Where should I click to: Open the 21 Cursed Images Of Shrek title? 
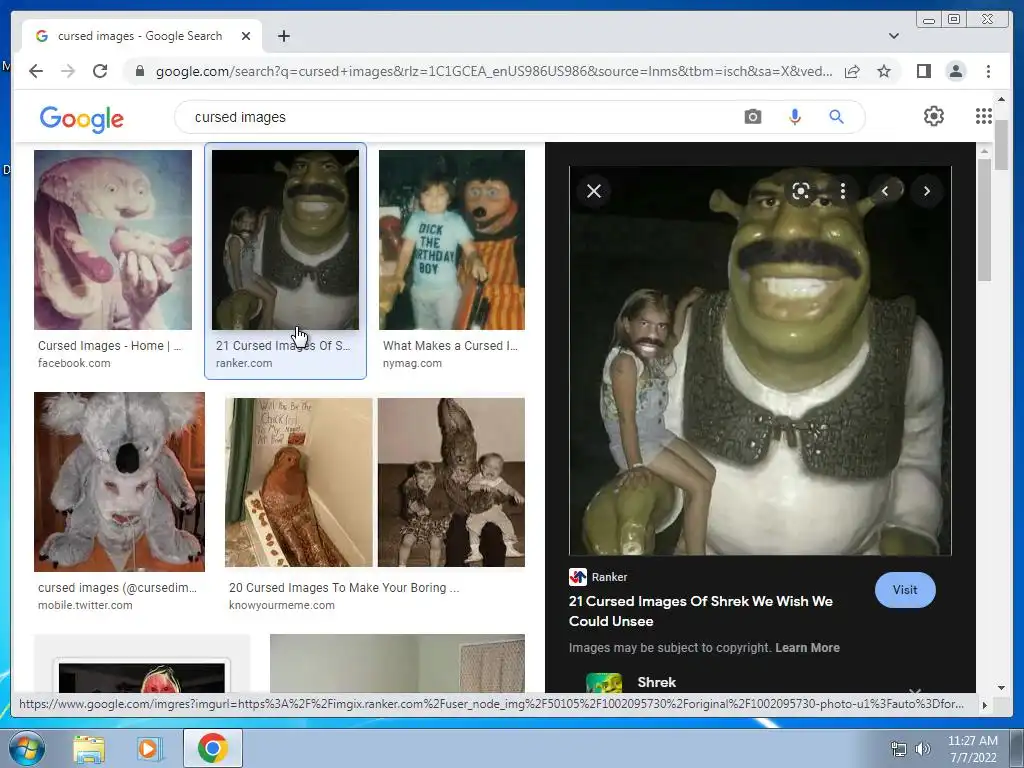[700, 611]
